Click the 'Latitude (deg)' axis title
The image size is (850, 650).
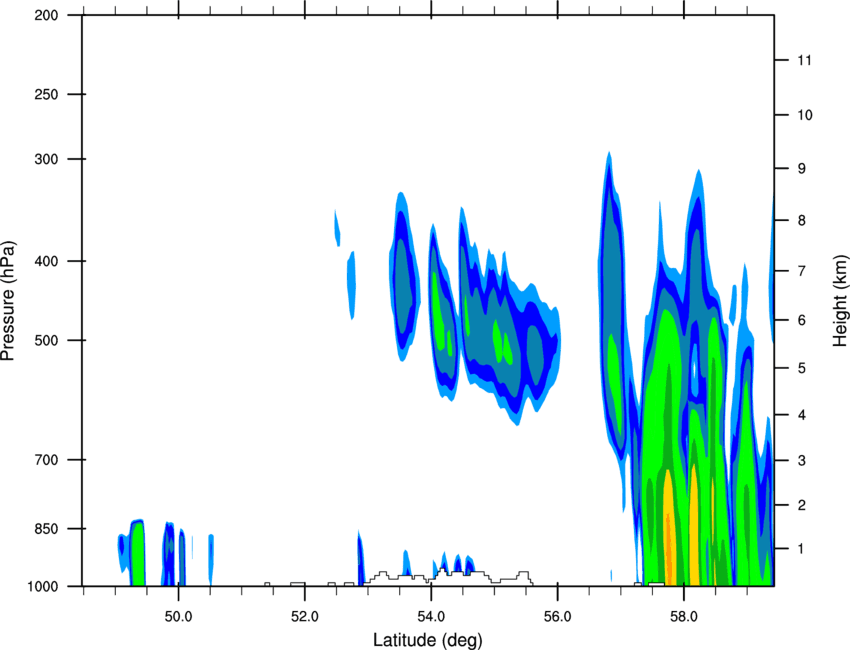tap(427, 640)
